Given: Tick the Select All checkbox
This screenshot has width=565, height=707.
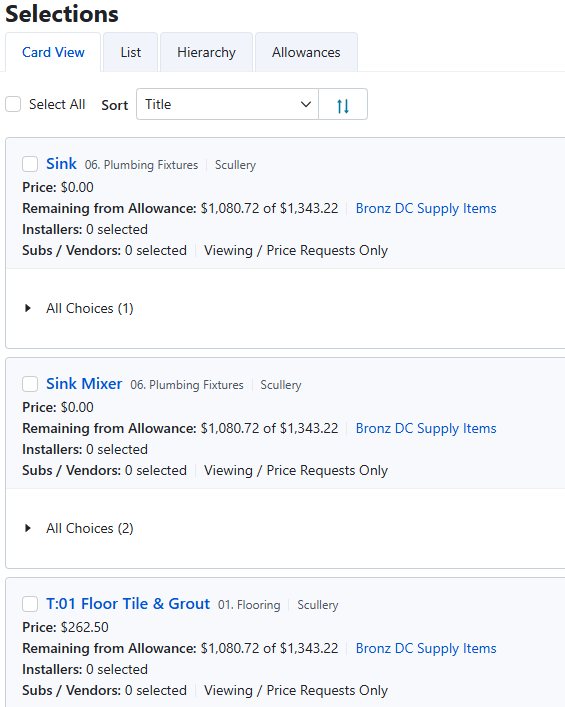Looking at the screenshot, I should (13, 104).
